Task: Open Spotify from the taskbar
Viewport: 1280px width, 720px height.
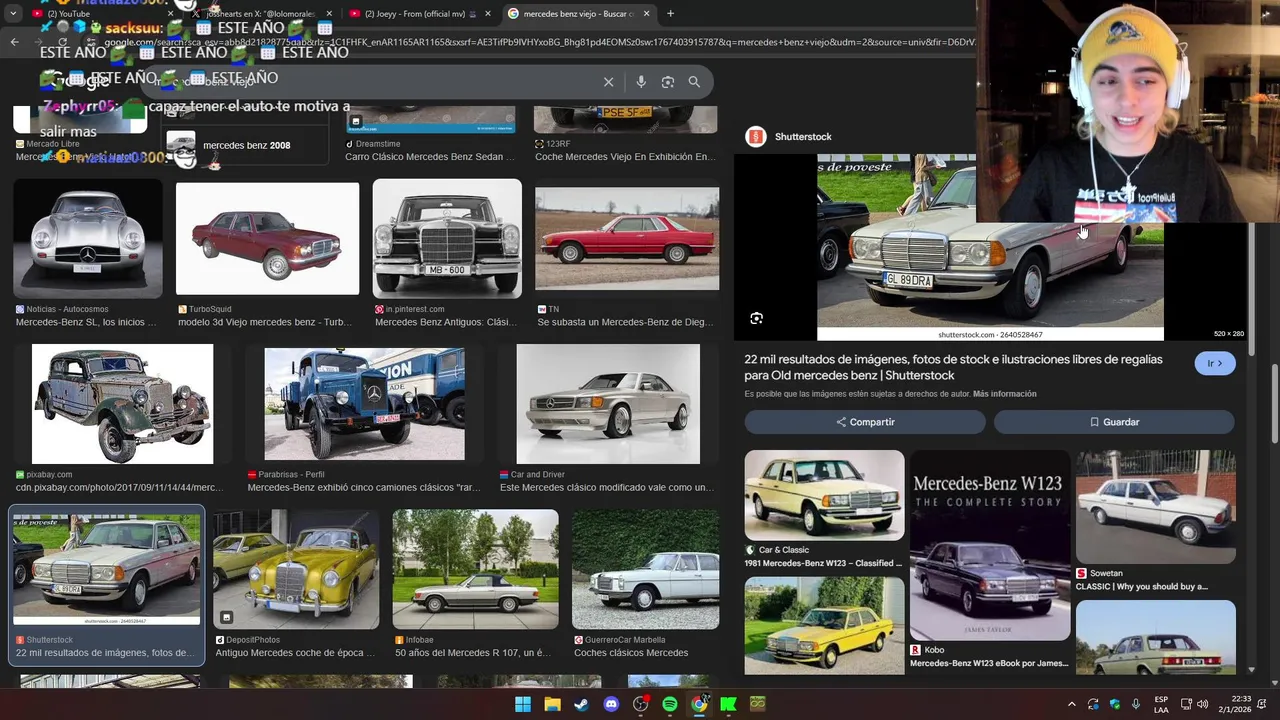Action: (670, 704)
